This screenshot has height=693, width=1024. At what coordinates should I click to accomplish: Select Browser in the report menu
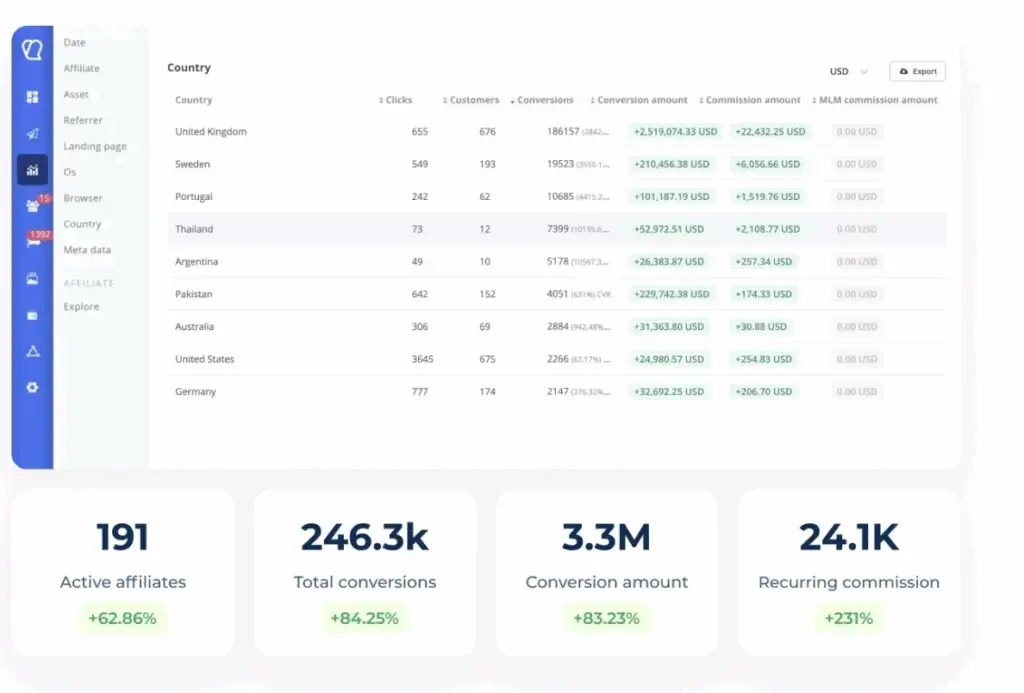click(83, 198)
